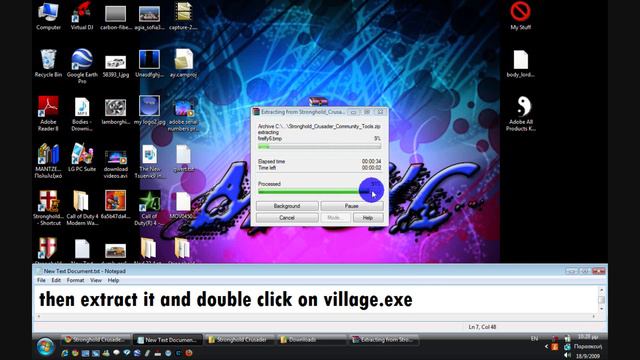This screenshot has width=640, height=360.
Task: Click inside the Notepad text area
Action: click(316, 300)
